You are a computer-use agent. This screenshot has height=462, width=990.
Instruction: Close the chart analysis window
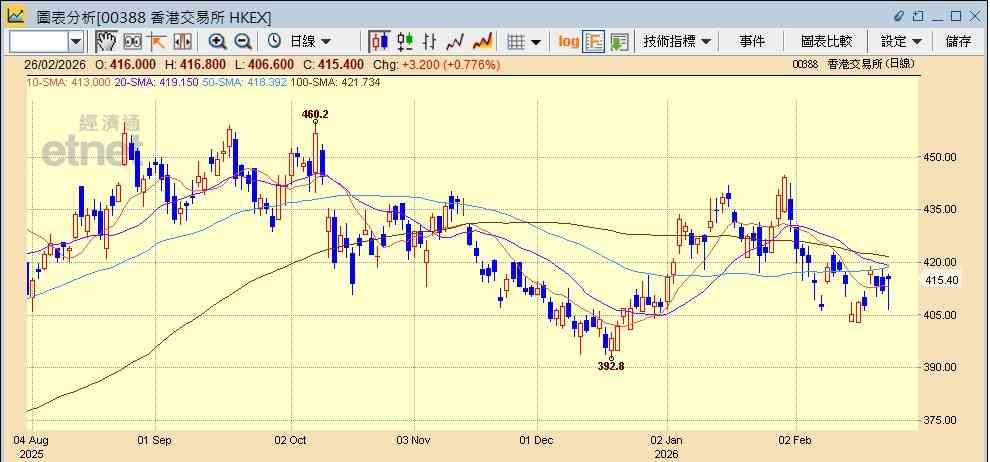click(x=974, y=16)
